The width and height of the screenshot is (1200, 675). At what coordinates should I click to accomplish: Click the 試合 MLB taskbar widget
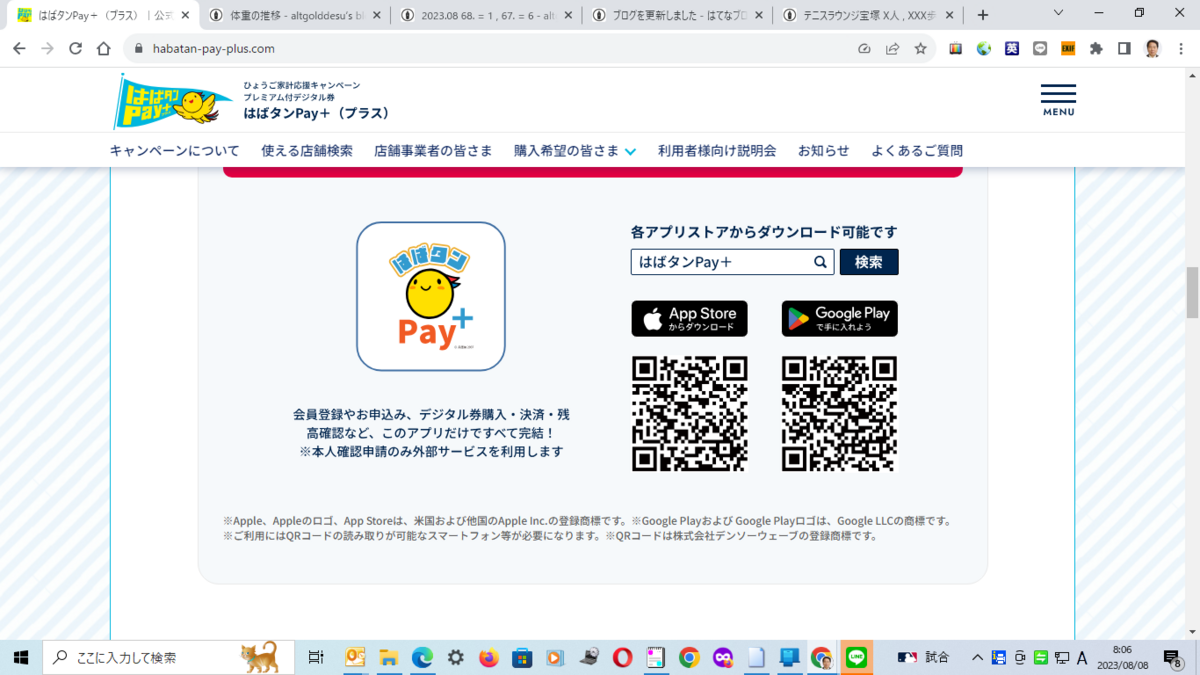coord(923,658)
